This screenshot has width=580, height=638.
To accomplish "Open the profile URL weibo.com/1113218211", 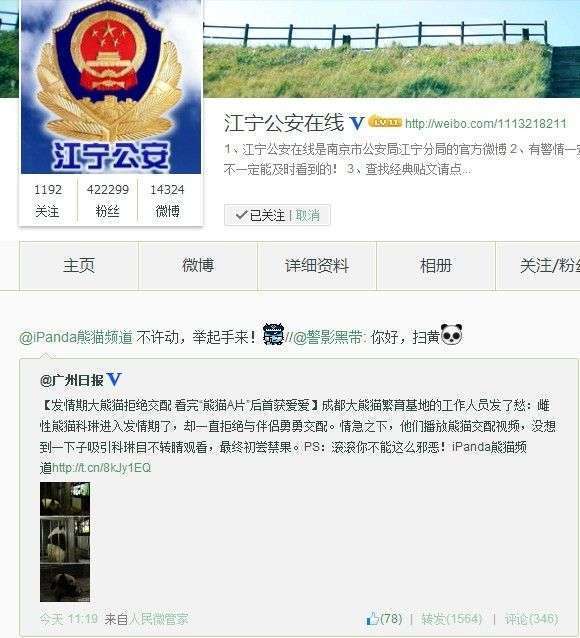I will (x=486, y=123).
